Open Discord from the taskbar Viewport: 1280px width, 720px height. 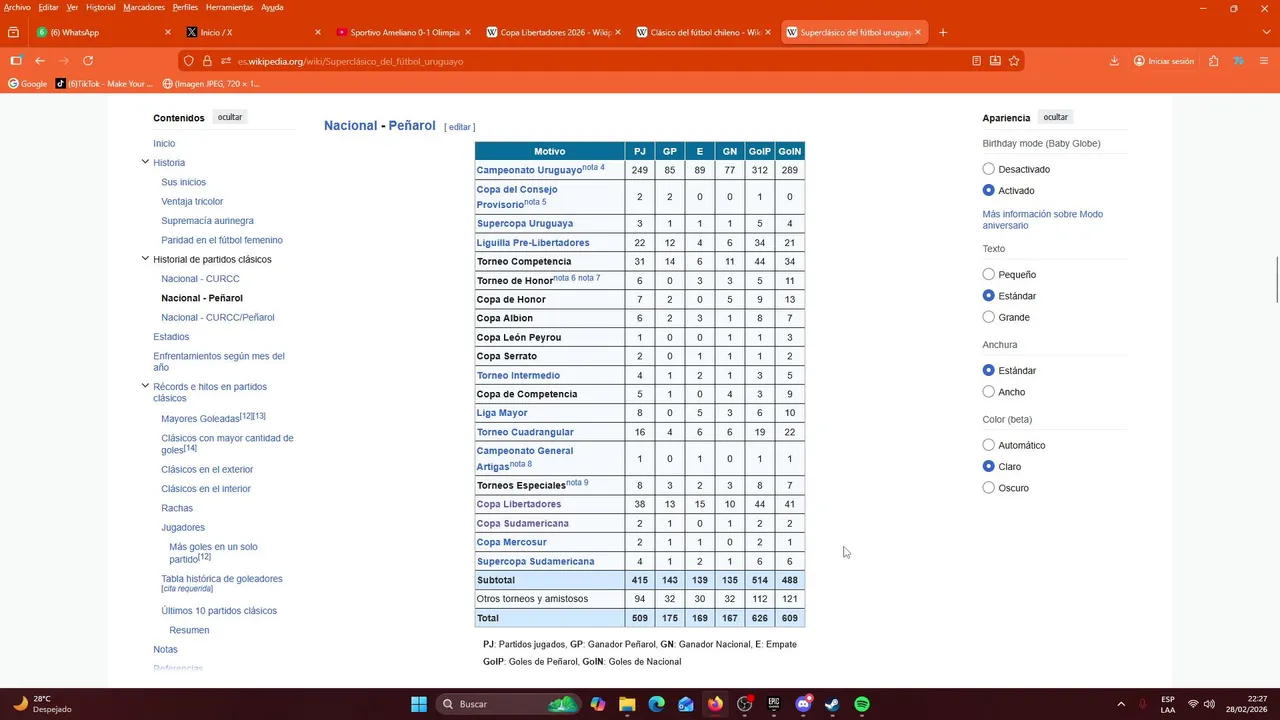(x=803, y=704)
